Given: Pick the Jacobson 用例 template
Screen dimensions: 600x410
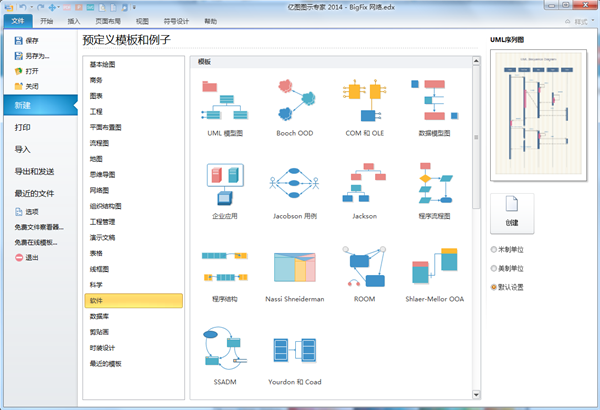Looking at the screenshot, I should (x=295, y=191).
